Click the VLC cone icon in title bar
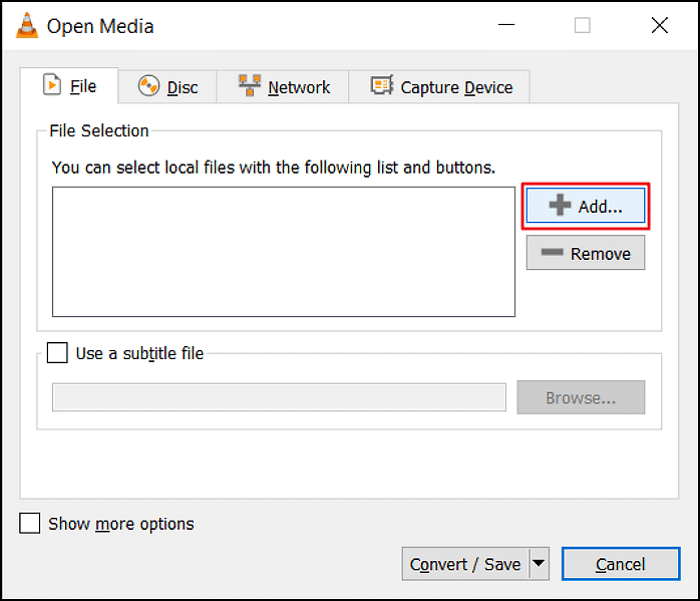The width and height of the screenshot is (700, 601). [27, 26]
